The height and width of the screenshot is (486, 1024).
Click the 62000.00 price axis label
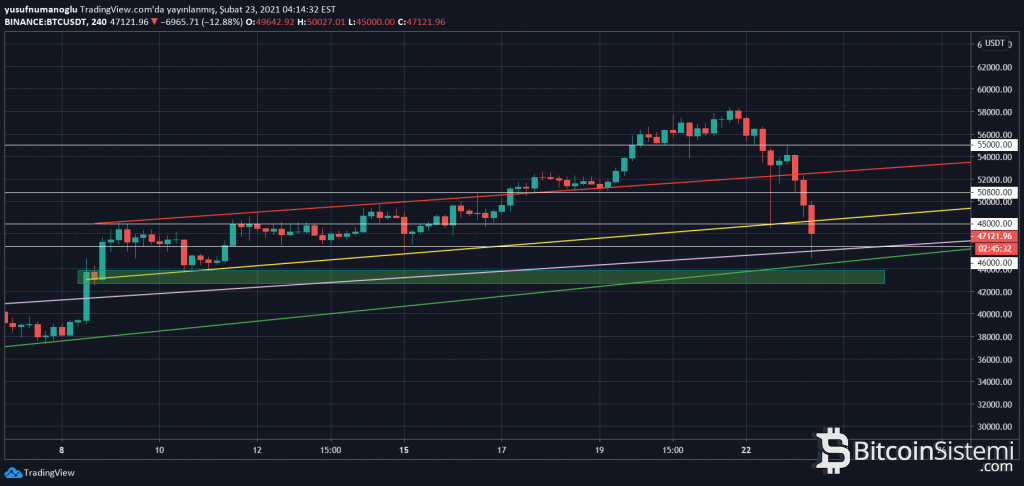click(995, 67)
